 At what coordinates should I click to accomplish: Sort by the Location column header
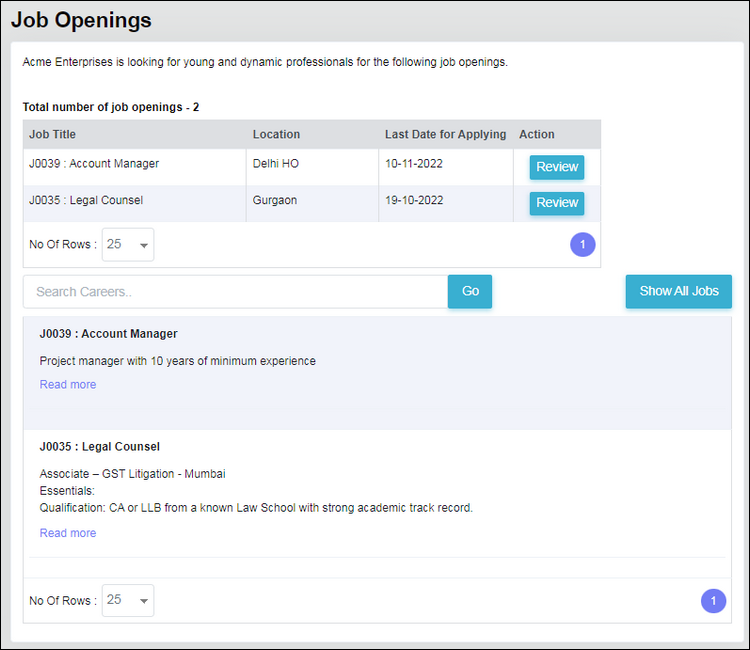pyautogui.click(x=276, y=134)
